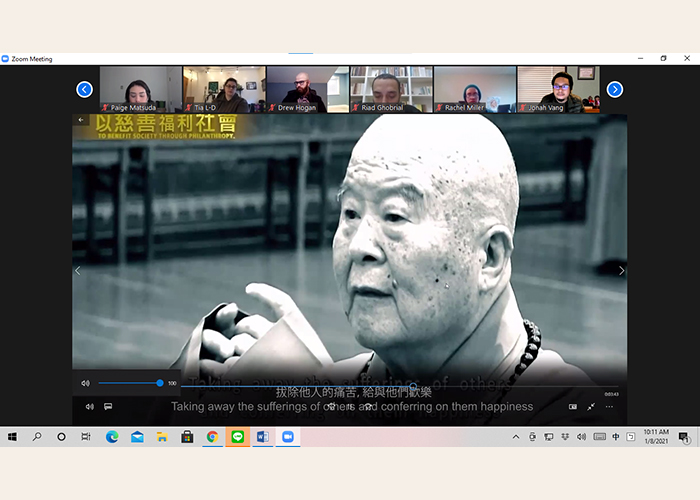Open Task View on the taskbar

(86, 437)
